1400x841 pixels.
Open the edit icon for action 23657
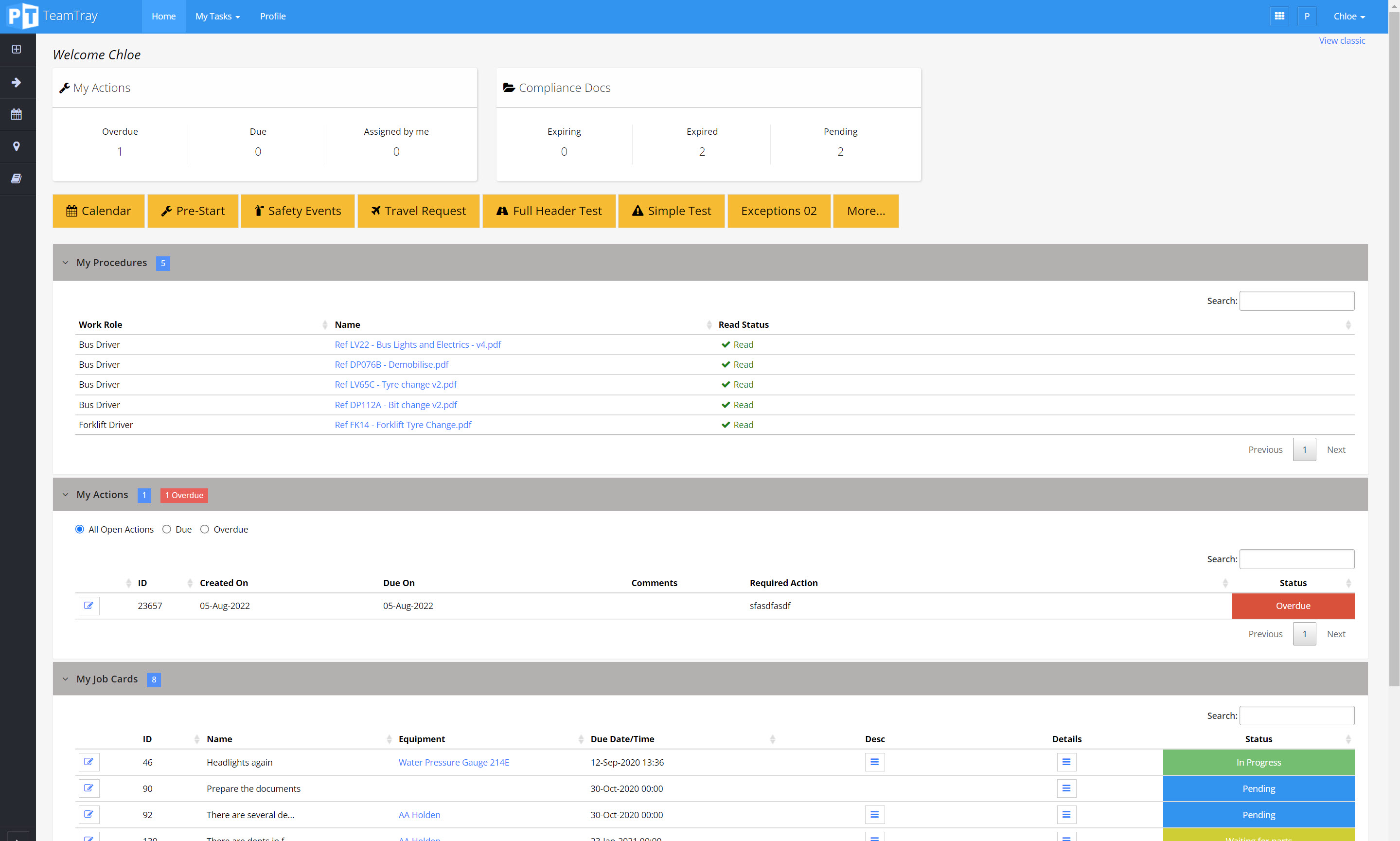click(89, 606)
